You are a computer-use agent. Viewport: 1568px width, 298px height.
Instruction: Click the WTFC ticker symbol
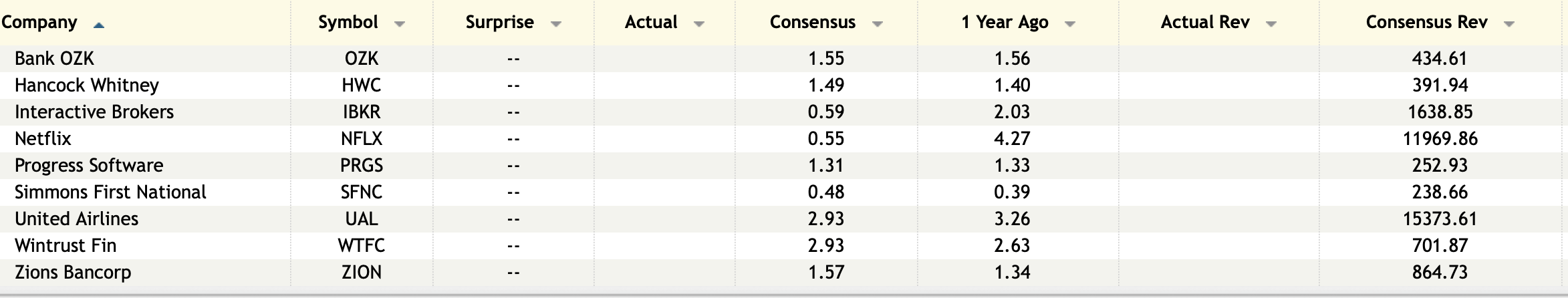tap(362, 246)
